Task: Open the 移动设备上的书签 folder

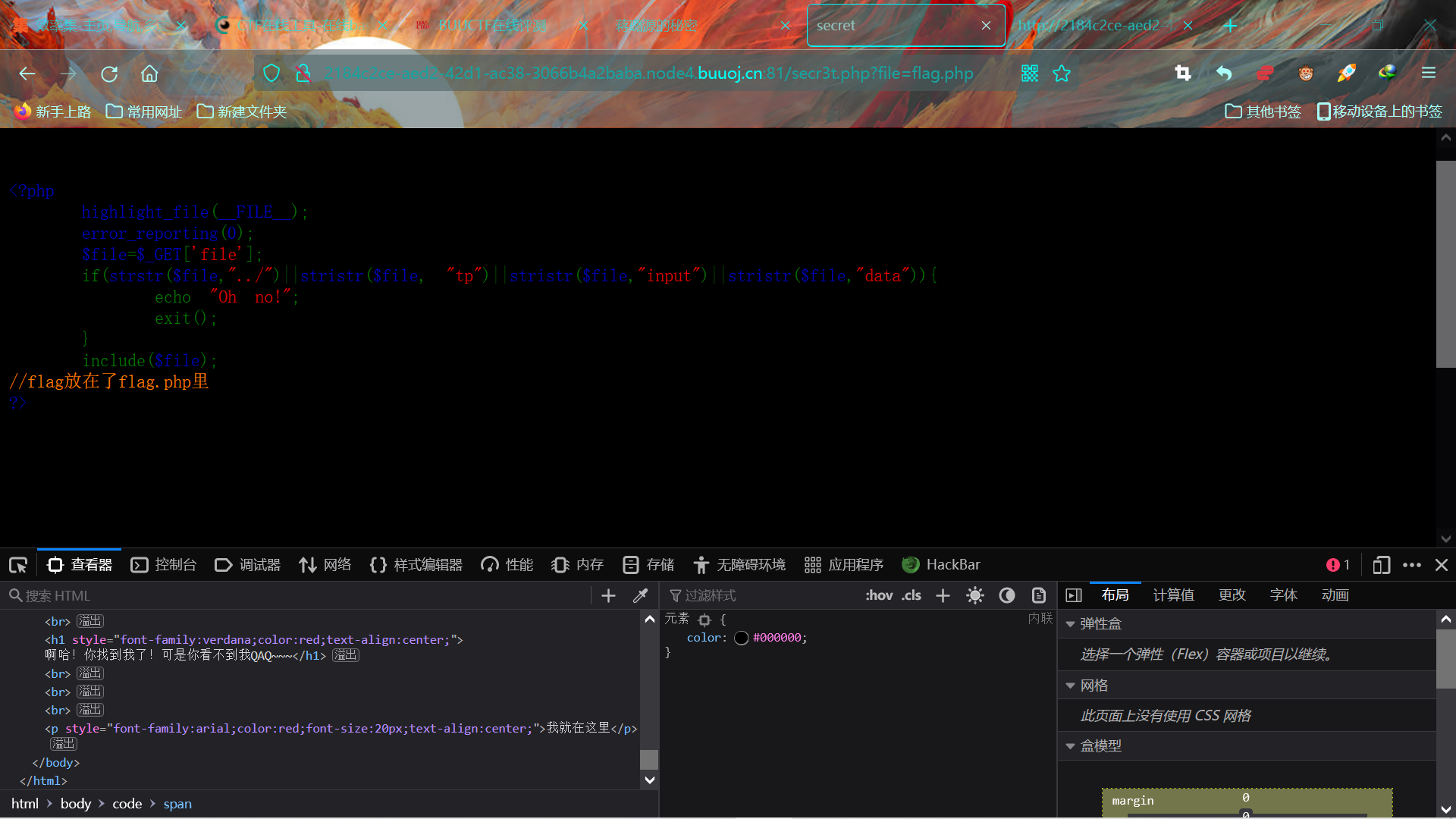Action: coord(1379,112)
